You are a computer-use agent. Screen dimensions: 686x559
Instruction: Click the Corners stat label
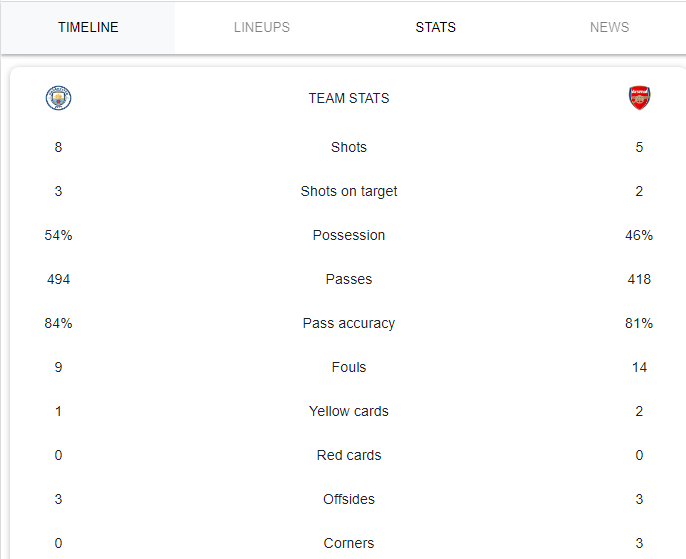[349, 543]
